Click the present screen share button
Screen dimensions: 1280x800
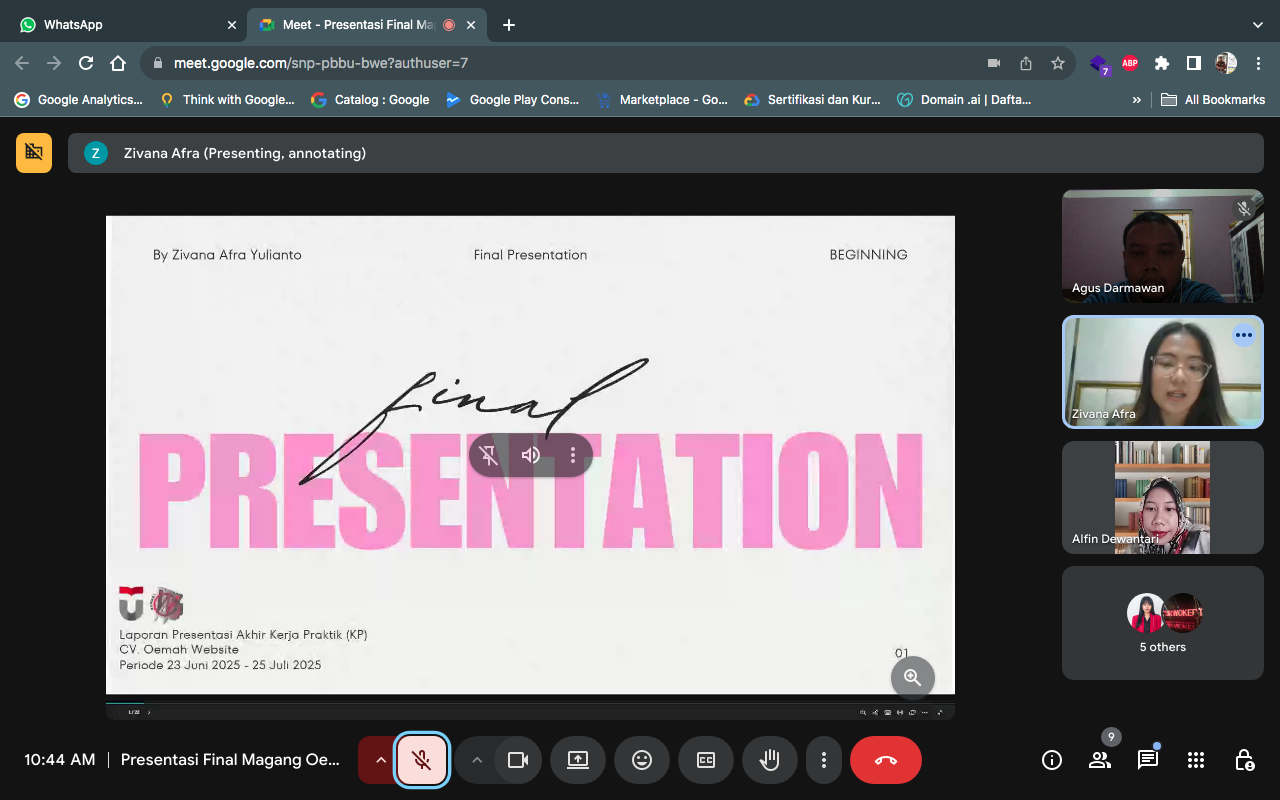[x=578, y=760]
